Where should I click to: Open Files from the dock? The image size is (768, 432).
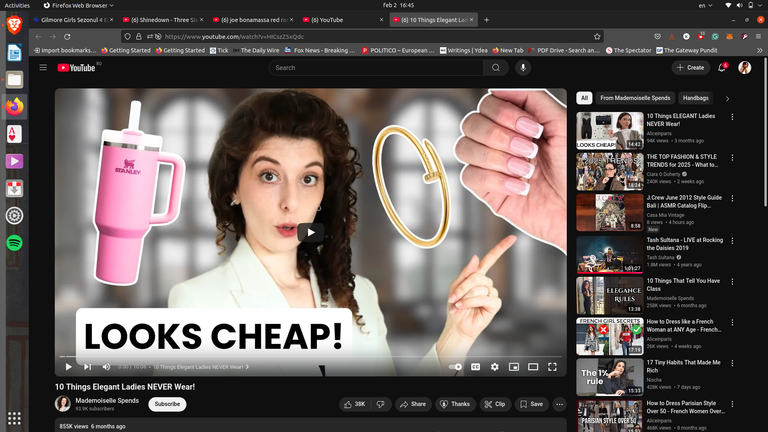[x=14, y=79]
